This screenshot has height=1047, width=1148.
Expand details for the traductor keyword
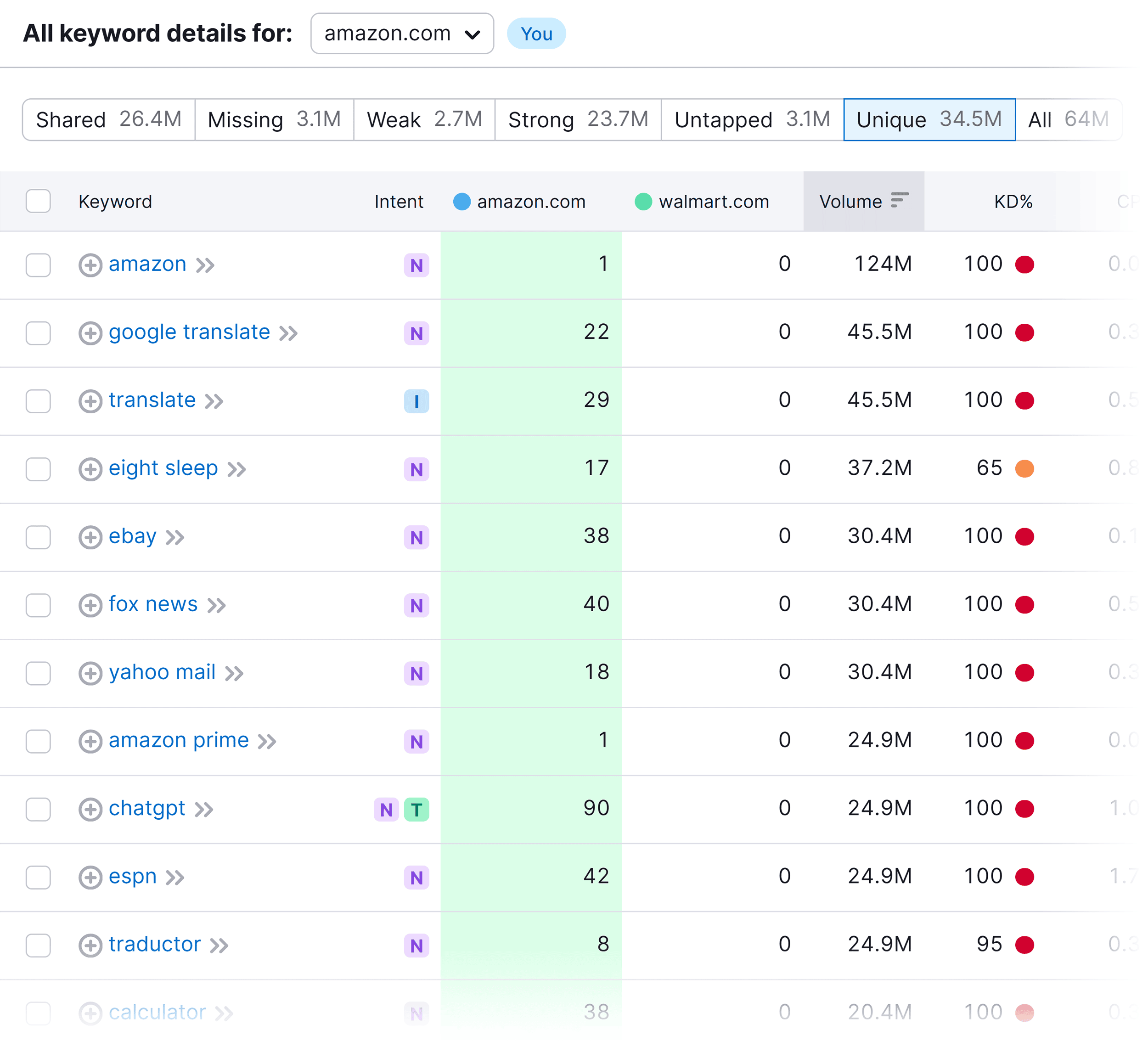90,945
